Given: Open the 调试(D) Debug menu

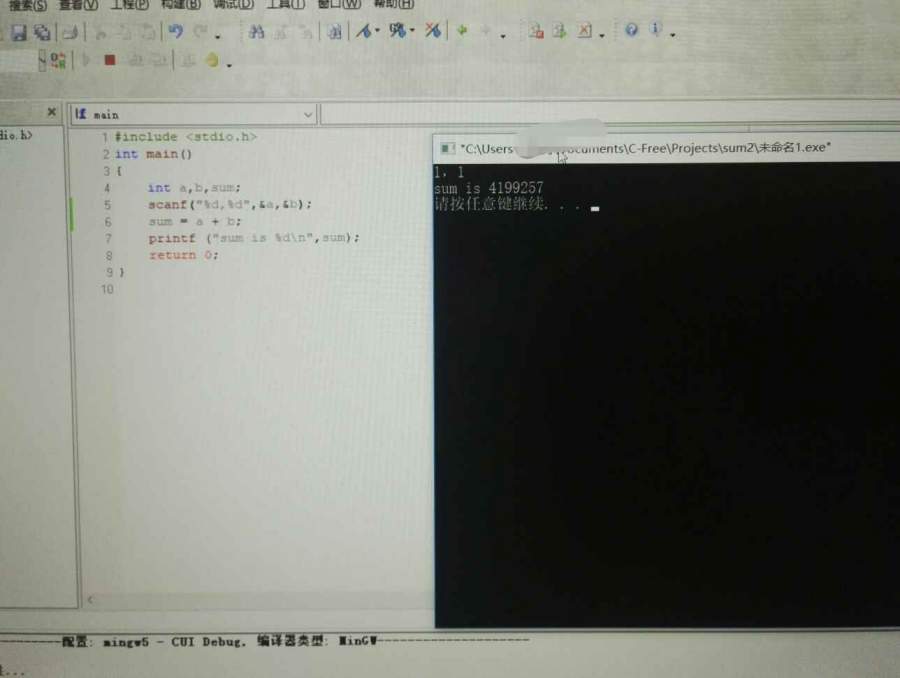Looking at the screenshot, I should coord(232,3).
